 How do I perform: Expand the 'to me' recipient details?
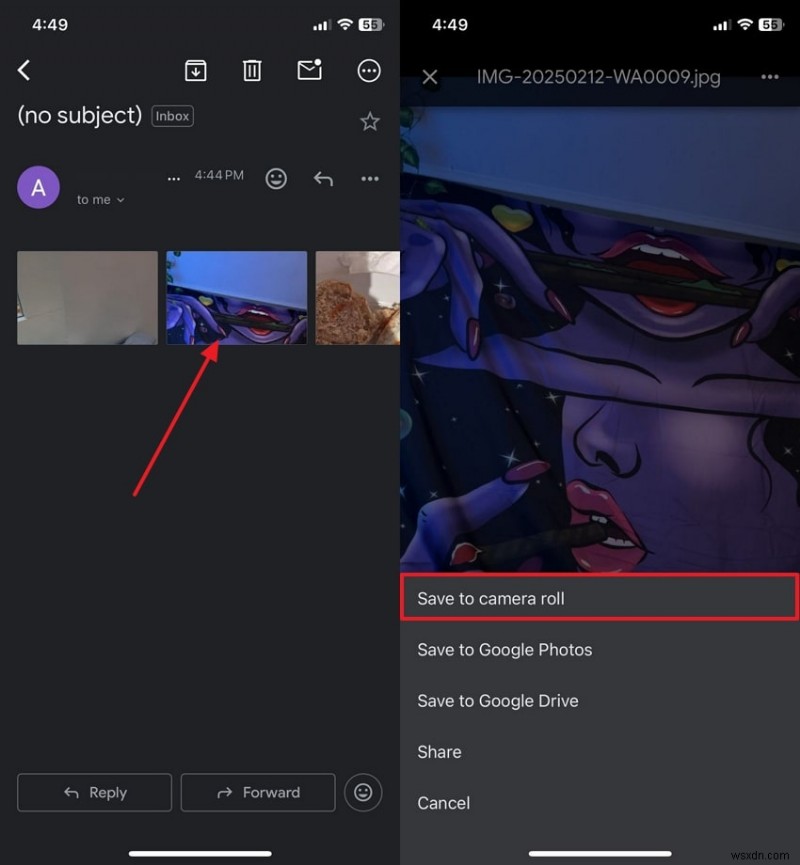point(100,200)
